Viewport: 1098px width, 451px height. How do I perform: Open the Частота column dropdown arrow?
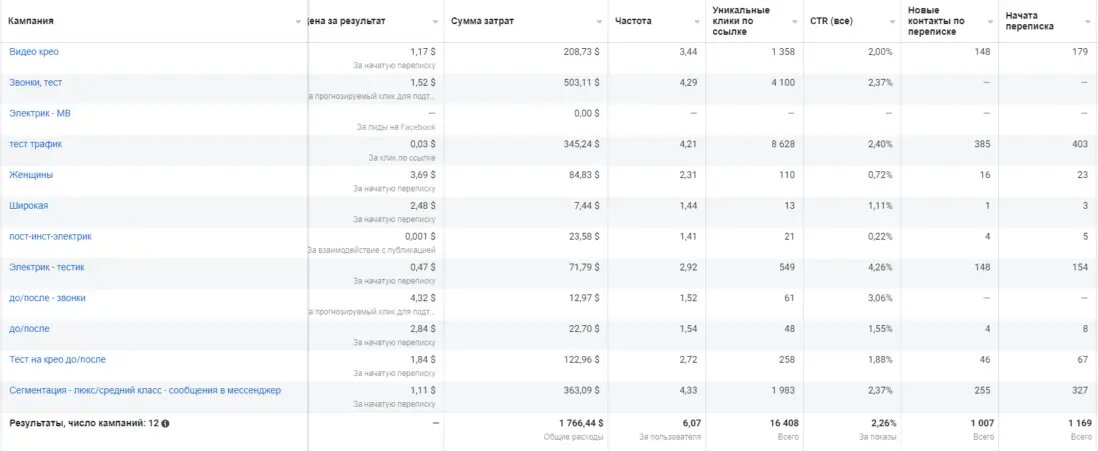pos(695,21)
